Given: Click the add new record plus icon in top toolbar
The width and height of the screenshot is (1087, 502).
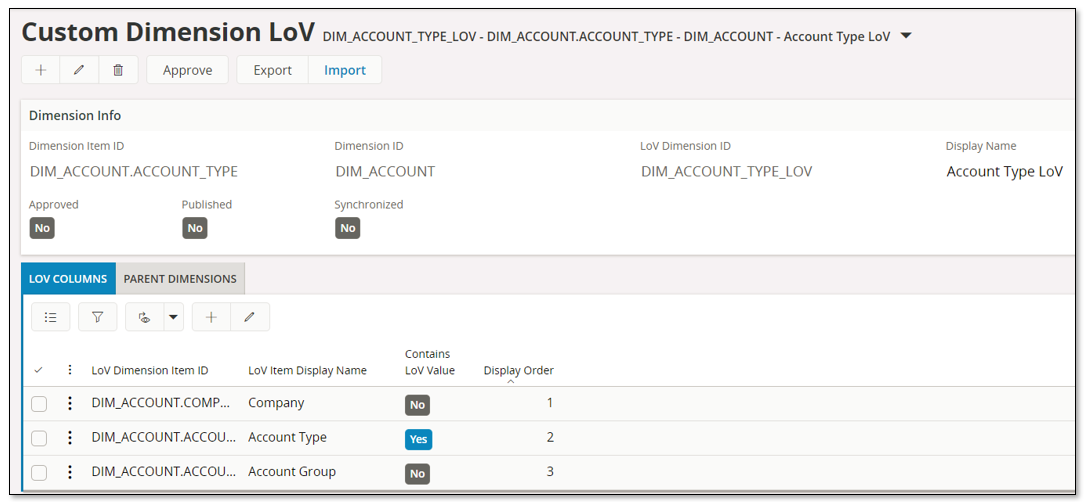Looking at the screenshot, I should tap(41, 70).
